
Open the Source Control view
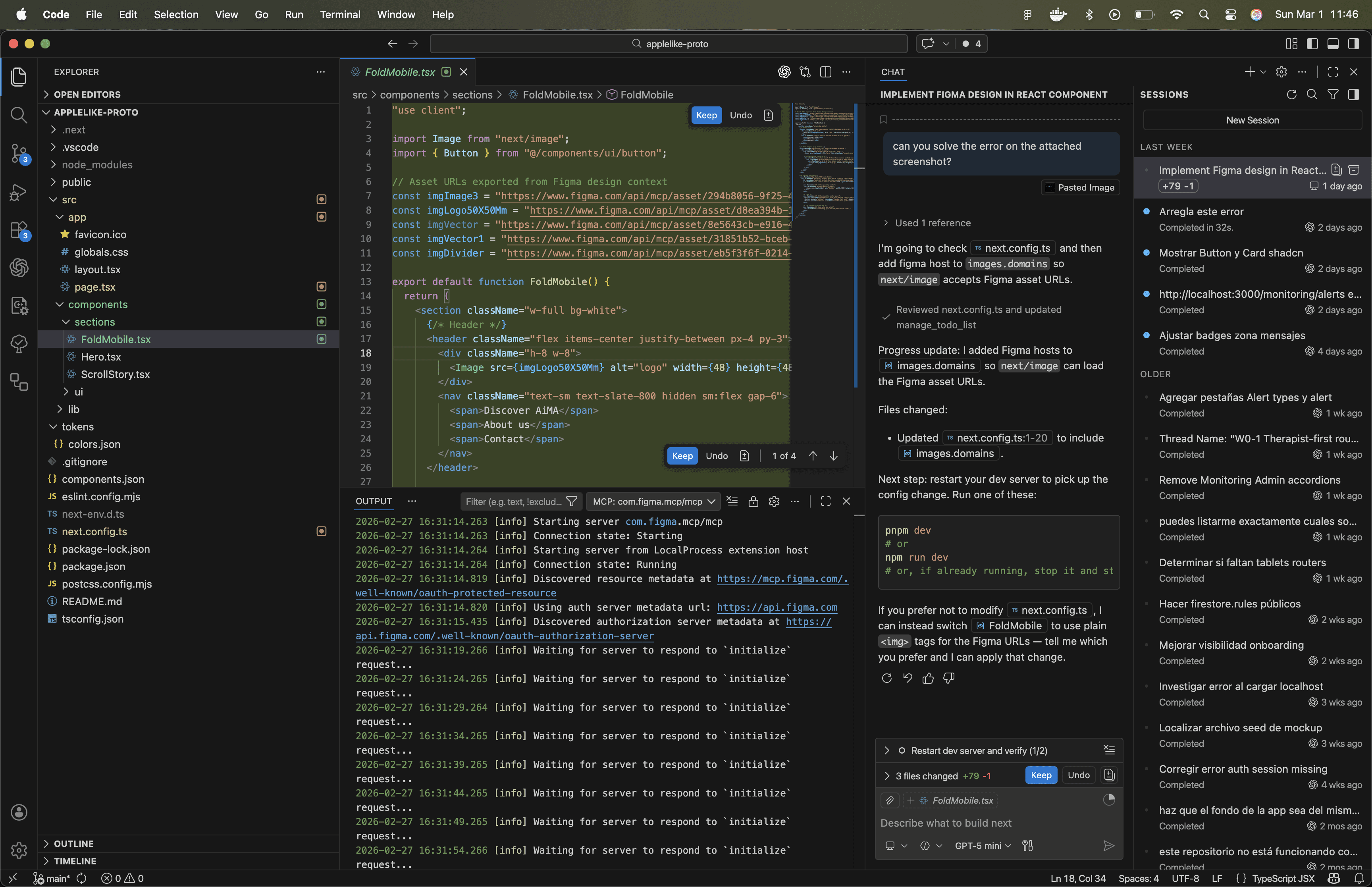[18, 153]
